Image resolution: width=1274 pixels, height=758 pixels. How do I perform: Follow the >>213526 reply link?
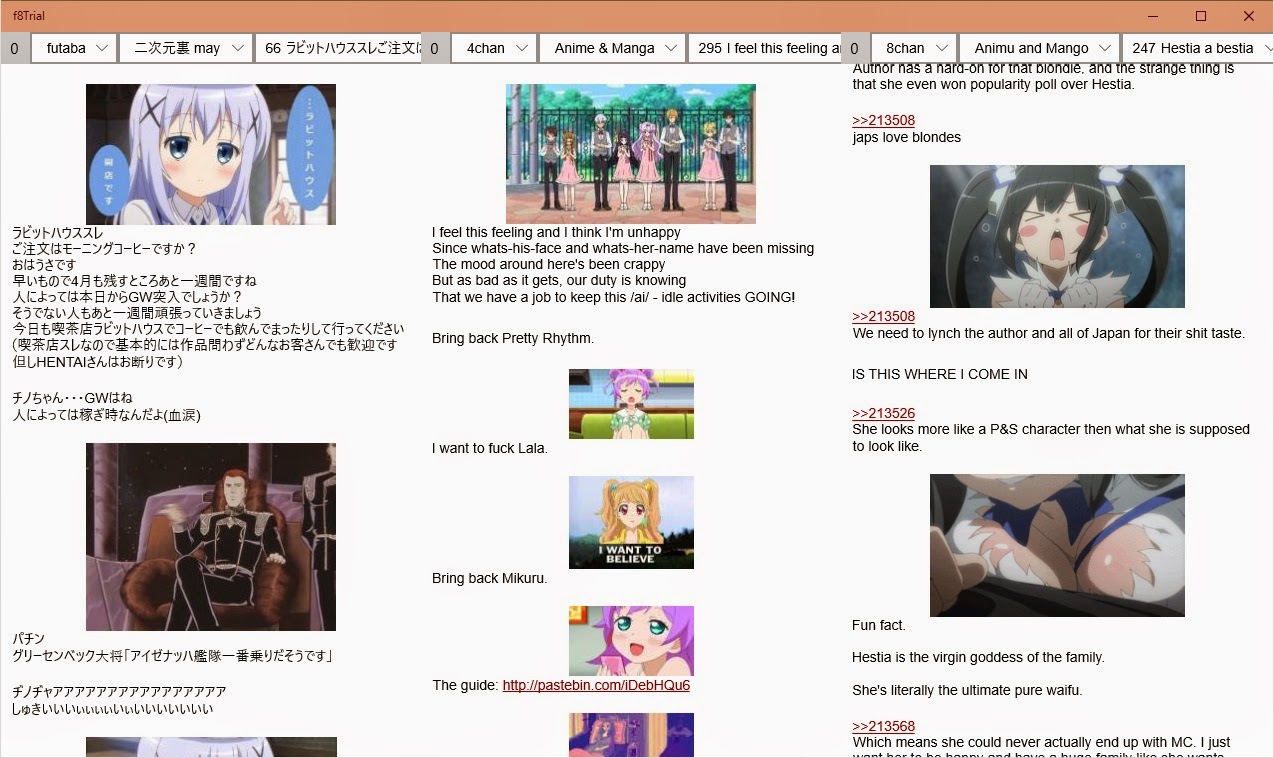(883, 413)
